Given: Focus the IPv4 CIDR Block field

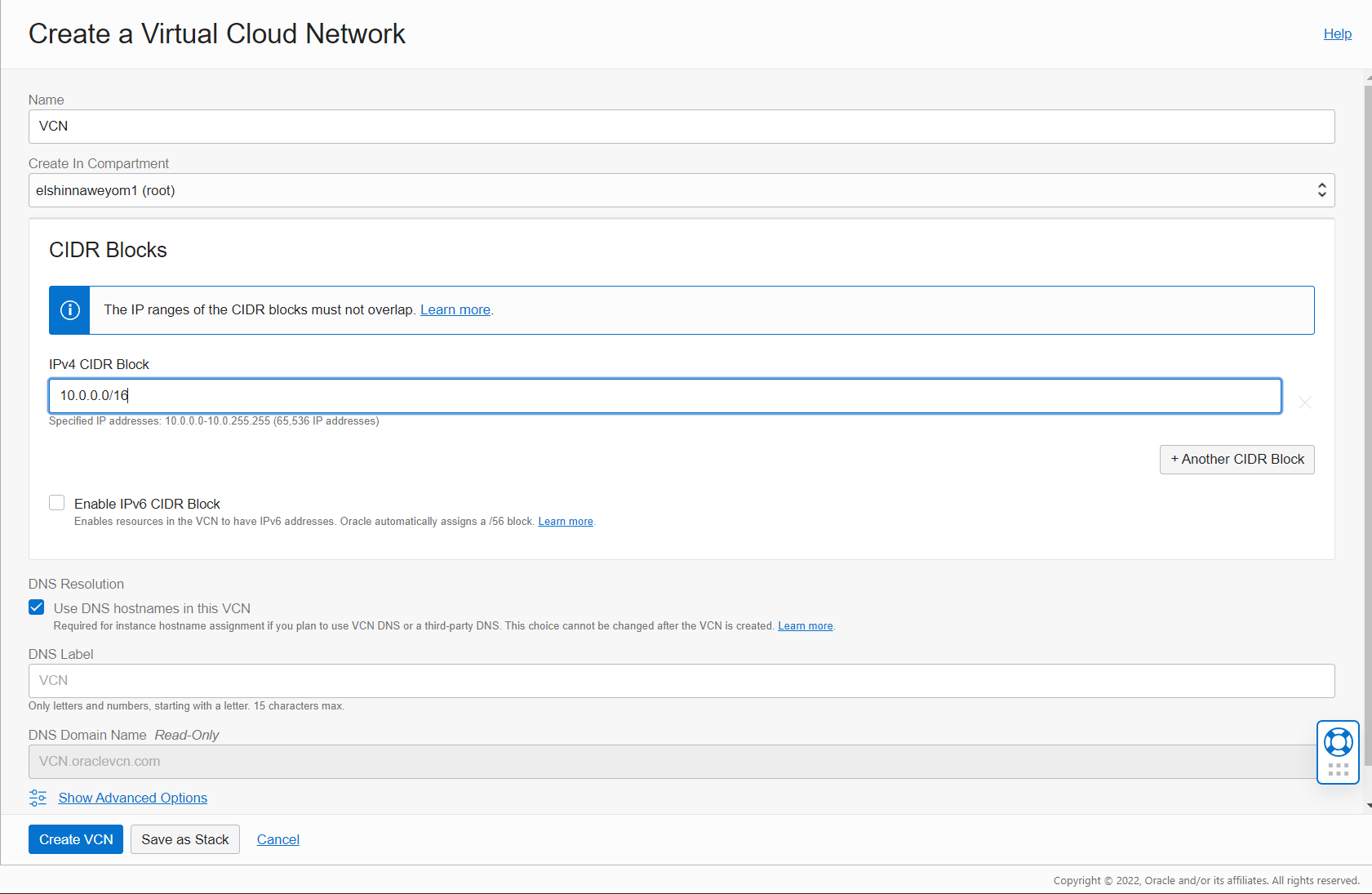Looking at the screenshot, I should [664, 396].
